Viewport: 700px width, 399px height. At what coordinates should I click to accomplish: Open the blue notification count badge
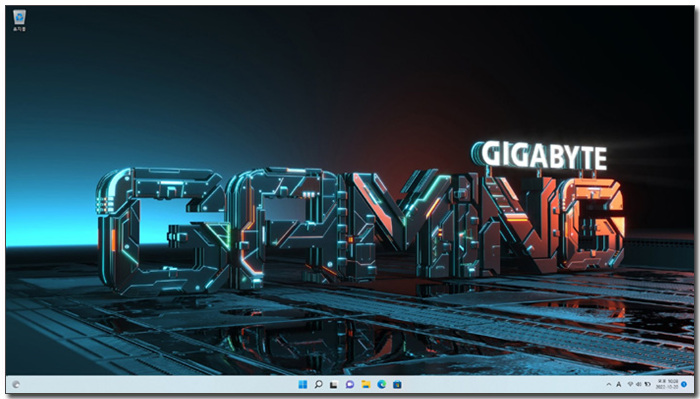(x=684, y=384)
